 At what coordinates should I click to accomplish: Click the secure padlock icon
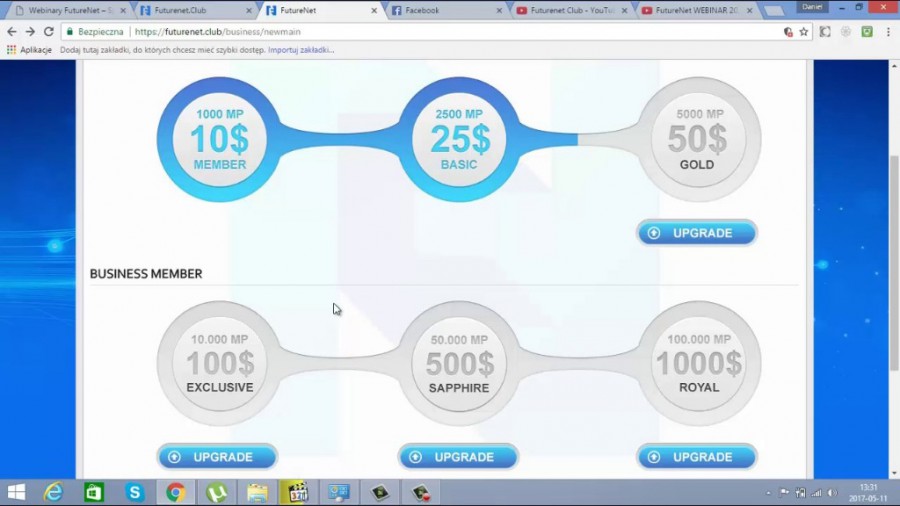click(x=70, y=32)
